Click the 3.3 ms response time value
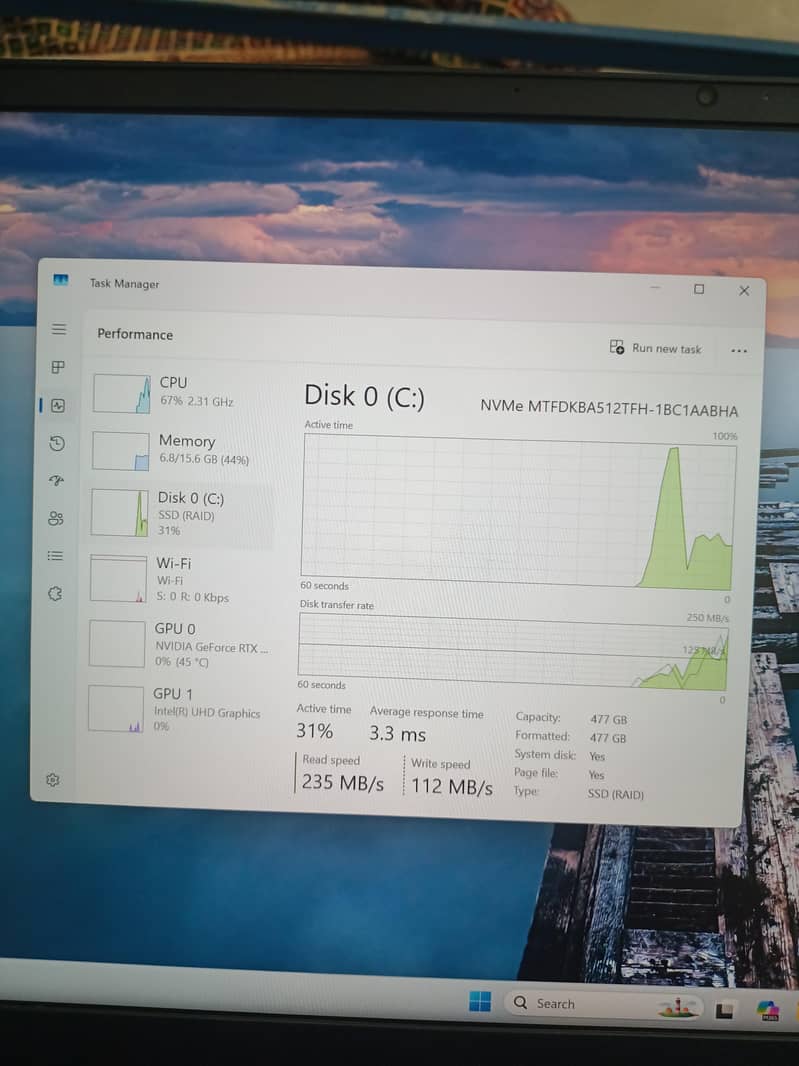The image size is (799, 1066). [397, 734]
